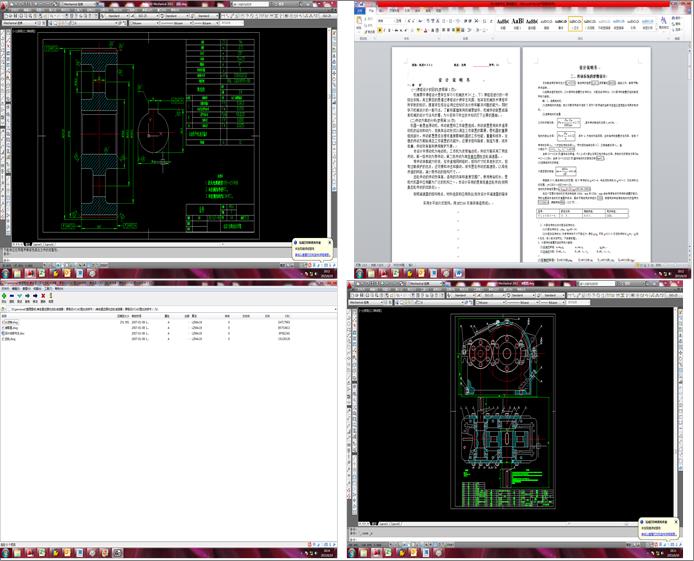The height and width of the screenshot is (561, 694).
Task: Click the Extract icon in 7-Zip toolbar
Action: click(12, 296)
